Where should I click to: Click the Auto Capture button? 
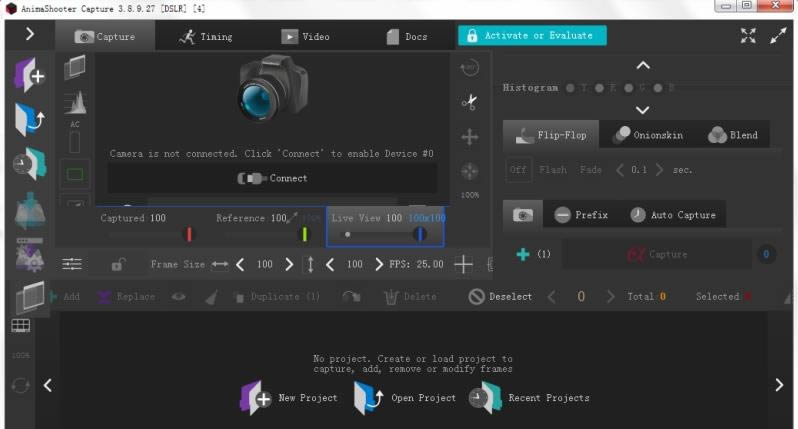(x=673, y=215)
